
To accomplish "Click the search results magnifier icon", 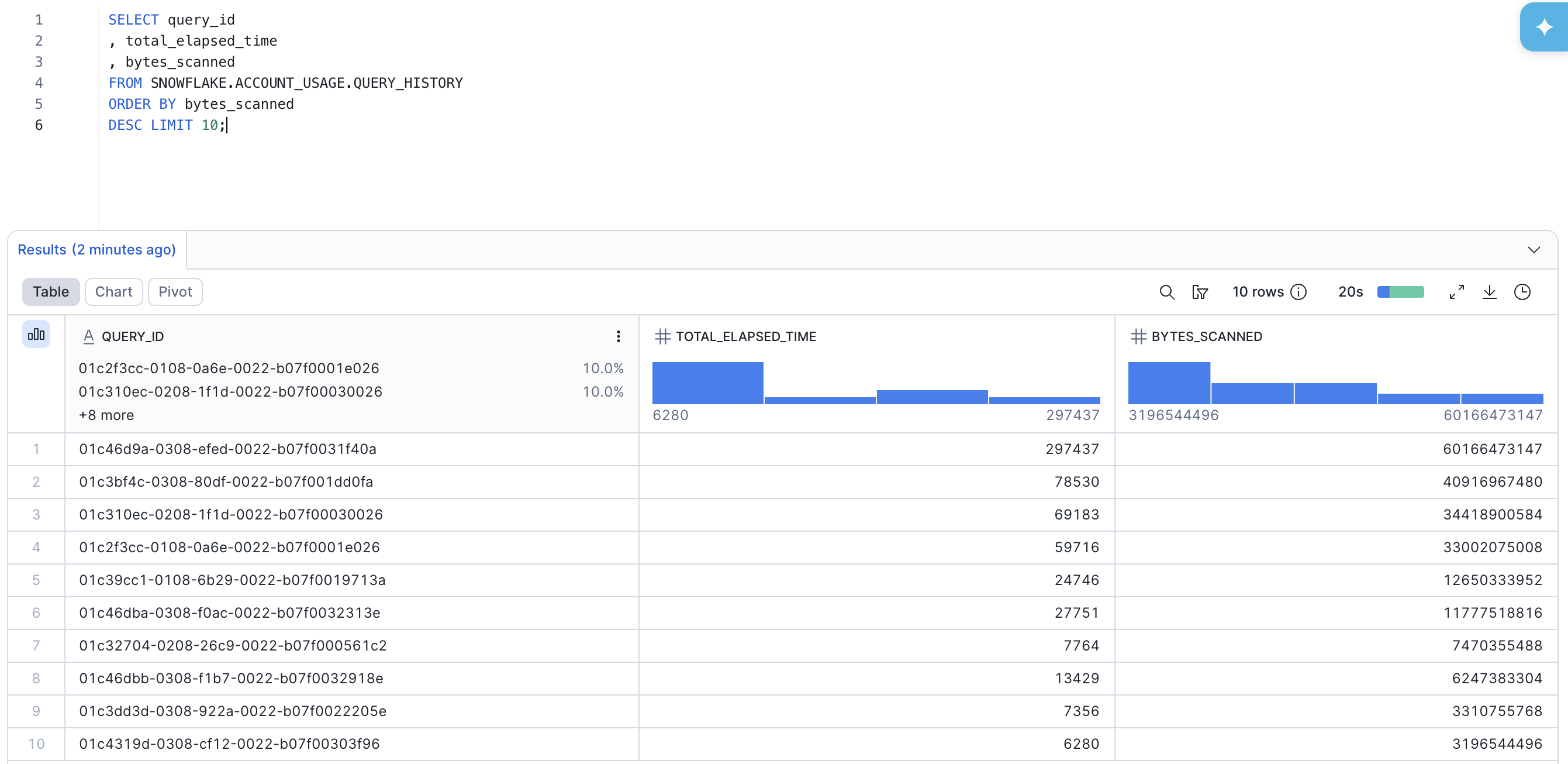I will coord(1166,292).
